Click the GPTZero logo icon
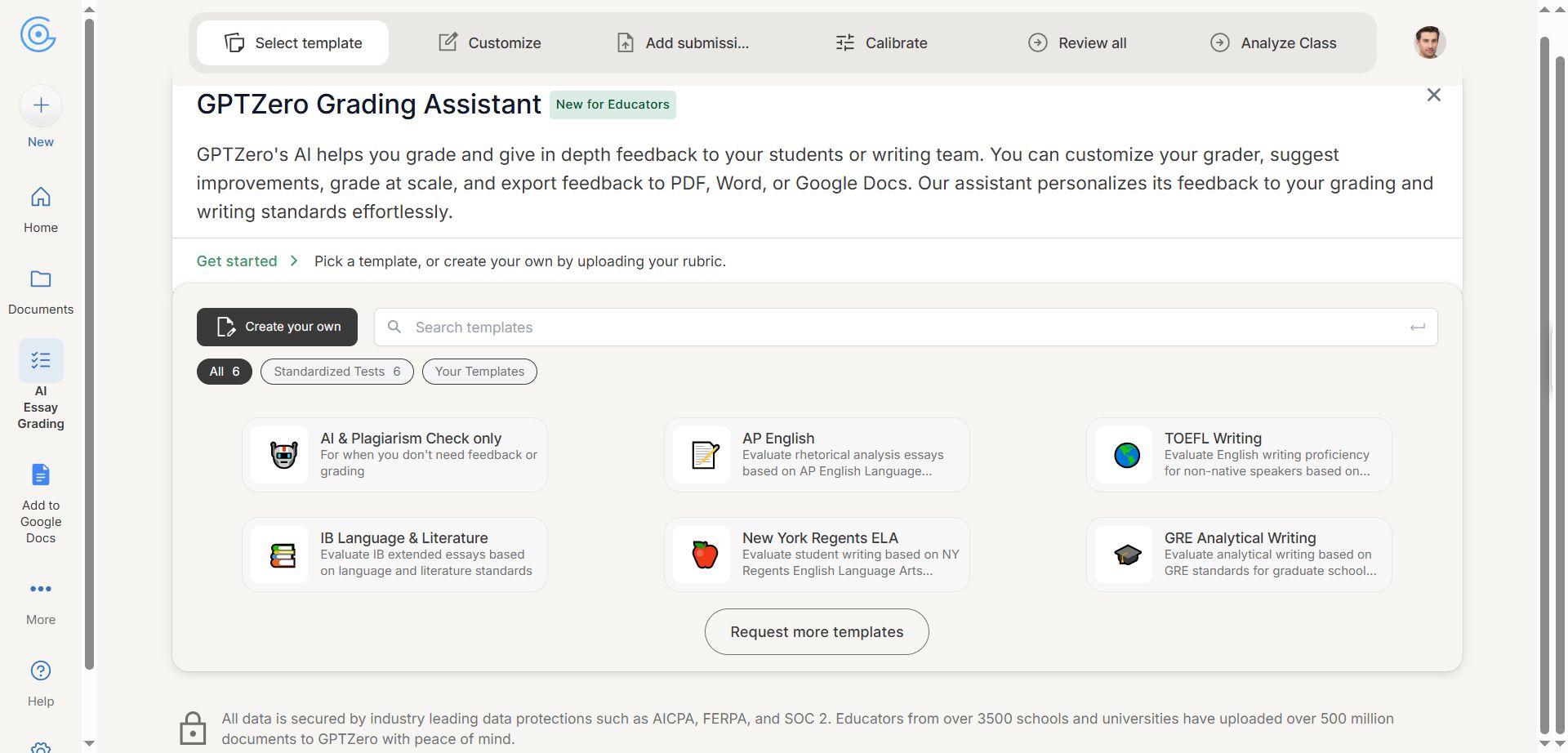 tap(38, 34)
